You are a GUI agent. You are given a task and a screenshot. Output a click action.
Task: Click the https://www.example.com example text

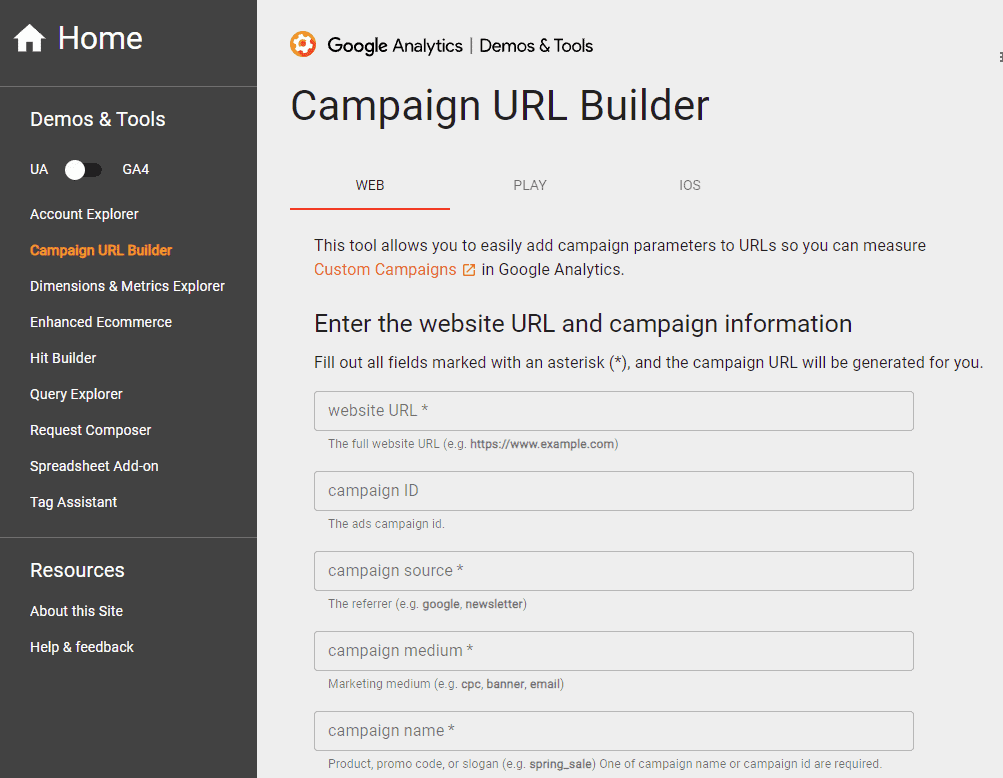click(542, 444)
